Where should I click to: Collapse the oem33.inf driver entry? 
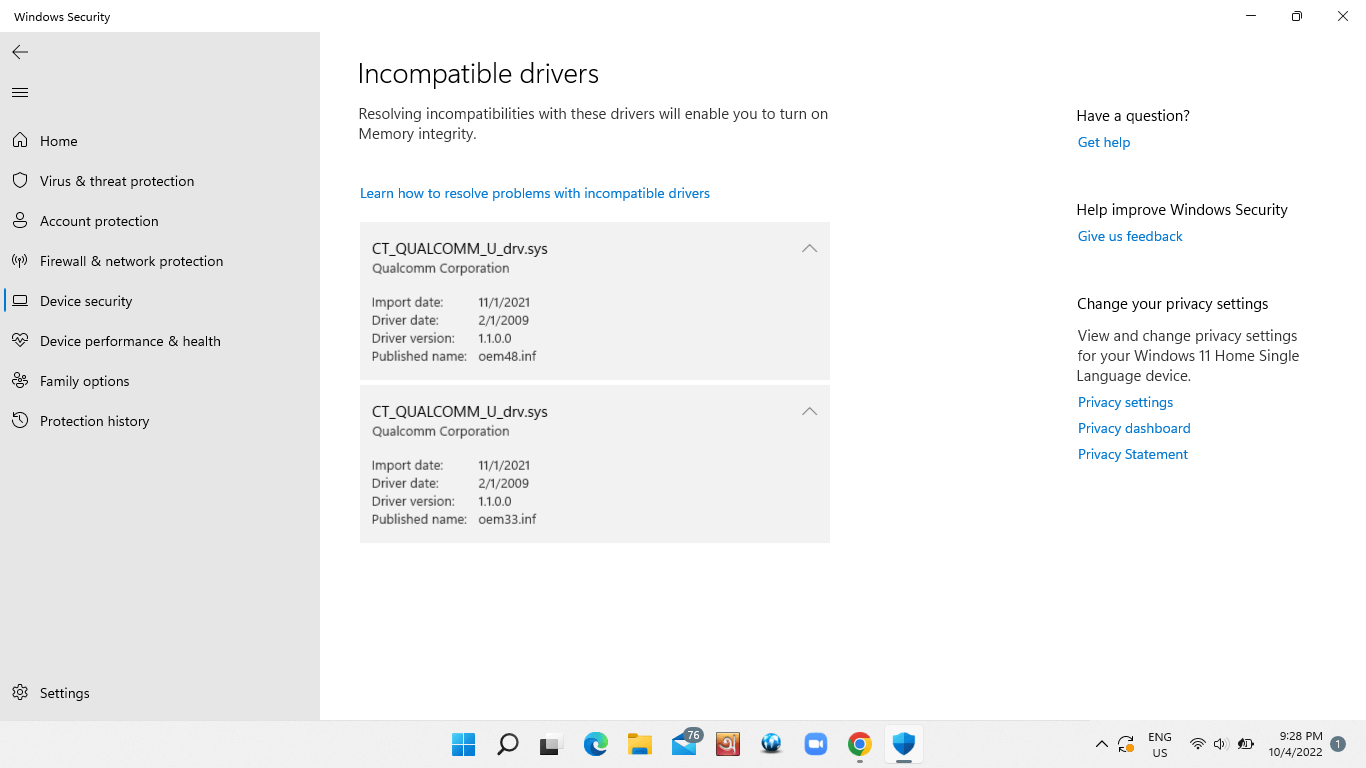coord(809,411)
